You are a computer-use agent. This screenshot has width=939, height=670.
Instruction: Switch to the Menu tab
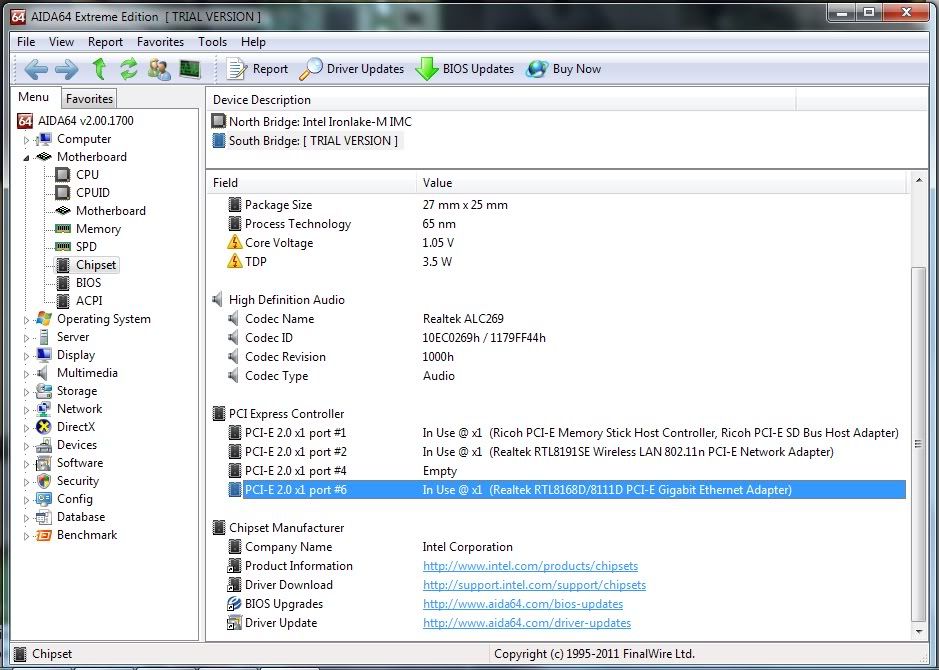(34, 97)
